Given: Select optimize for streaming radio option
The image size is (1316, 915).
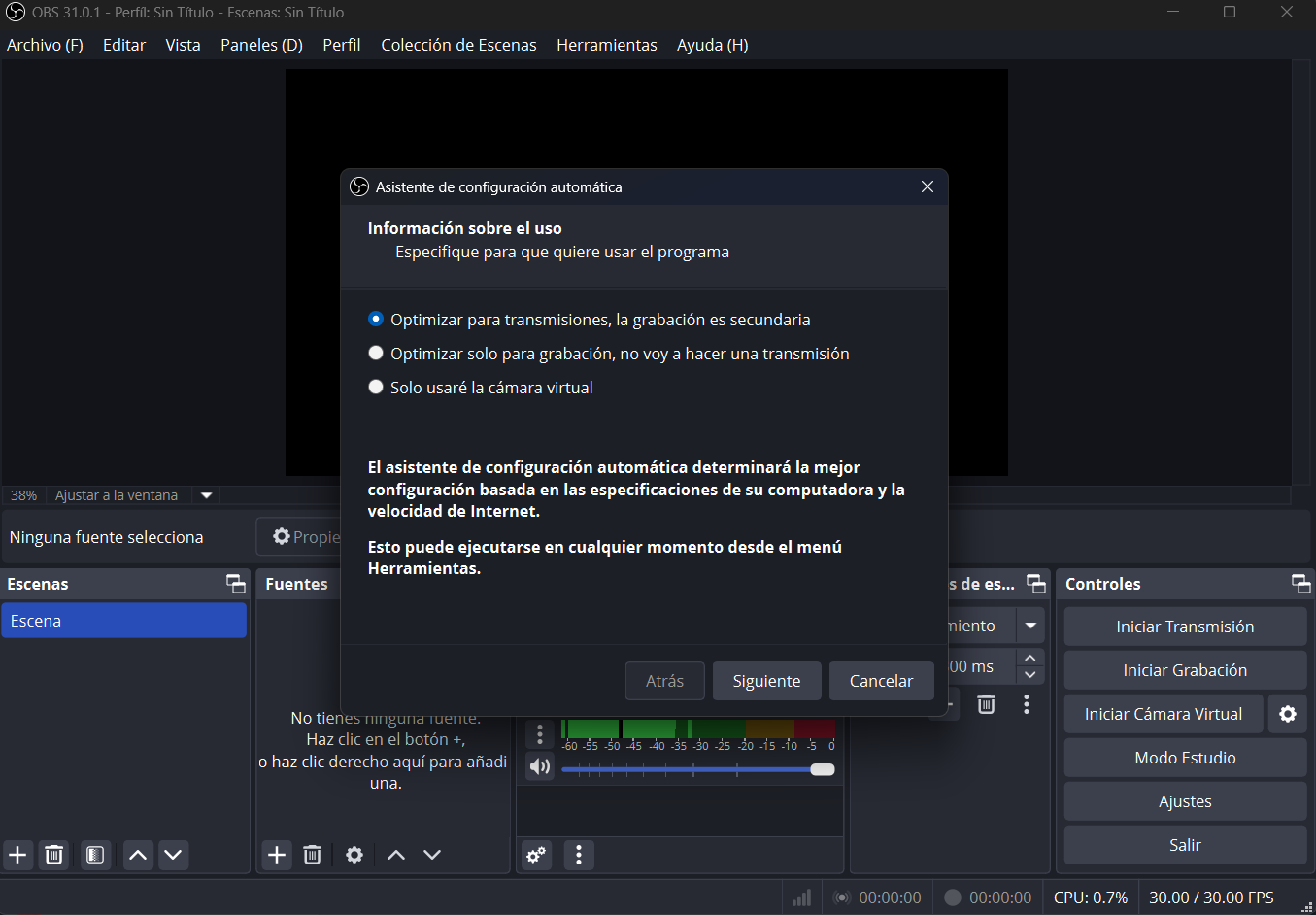Looking at the screenshot, I should coord(376,320).
